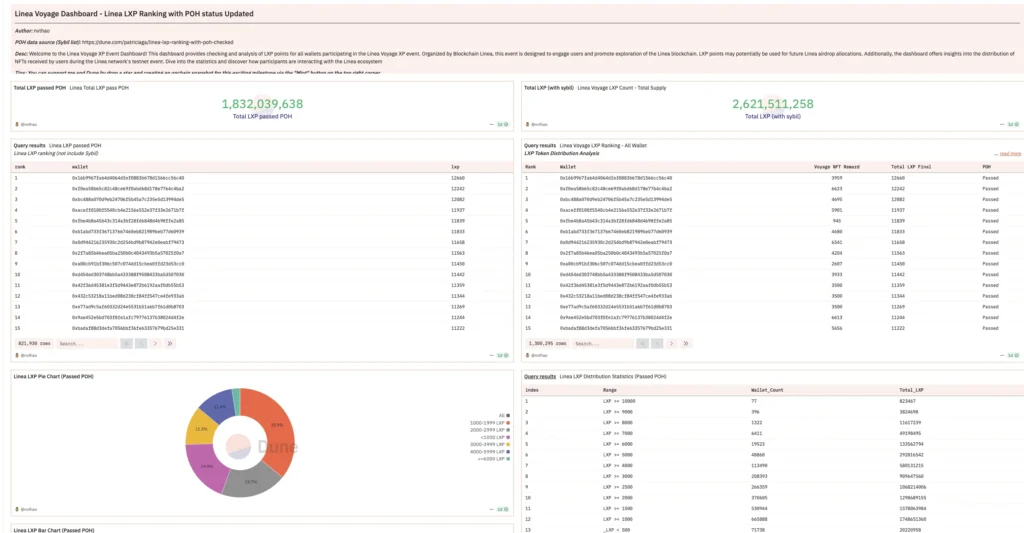Jump to last page in All Wallet ranking table
The height and width of the screenshot is (533, 1024).
point(686,344)
